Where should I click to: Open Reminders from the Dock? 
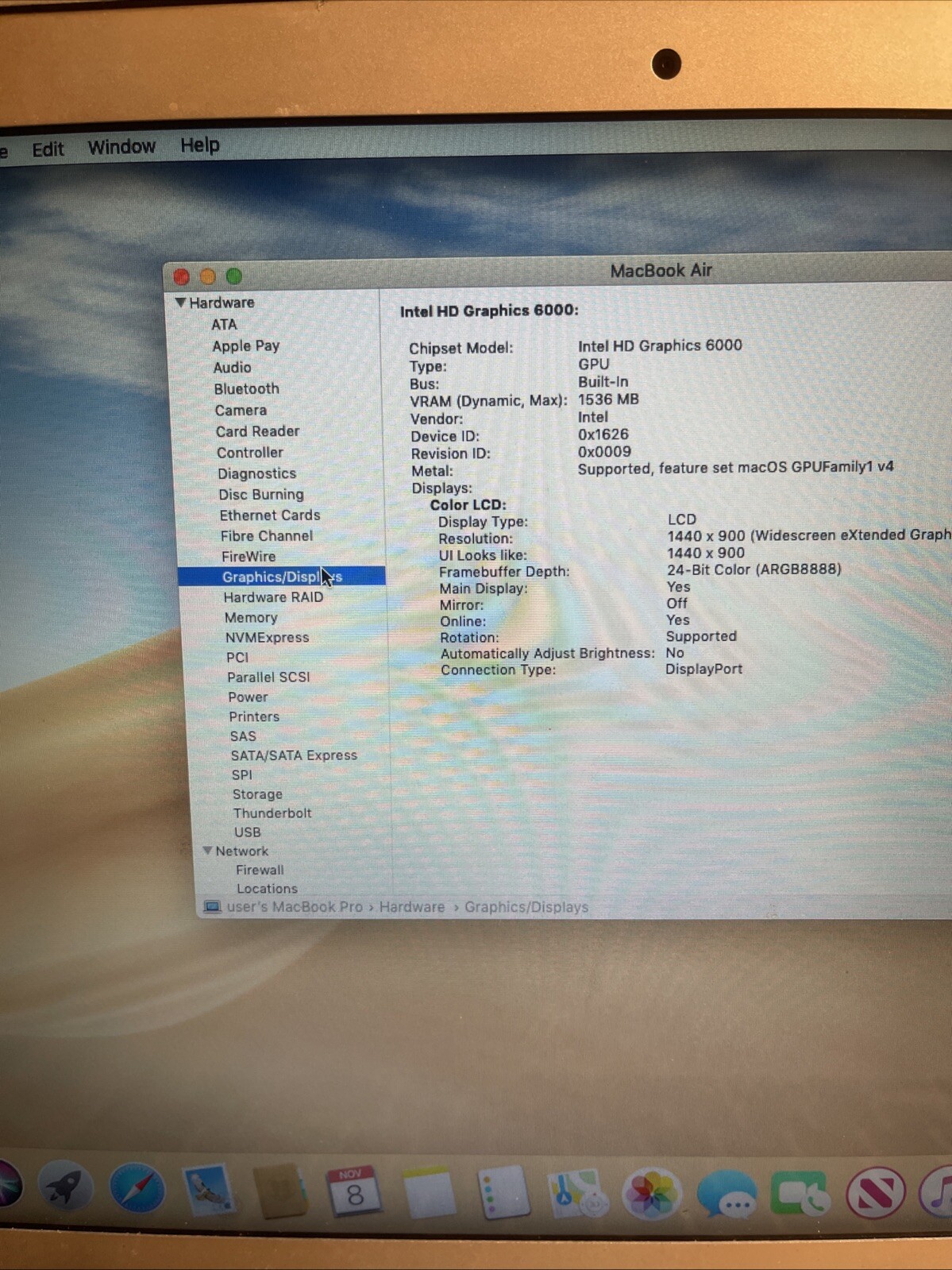click(x=503, y=1192)
